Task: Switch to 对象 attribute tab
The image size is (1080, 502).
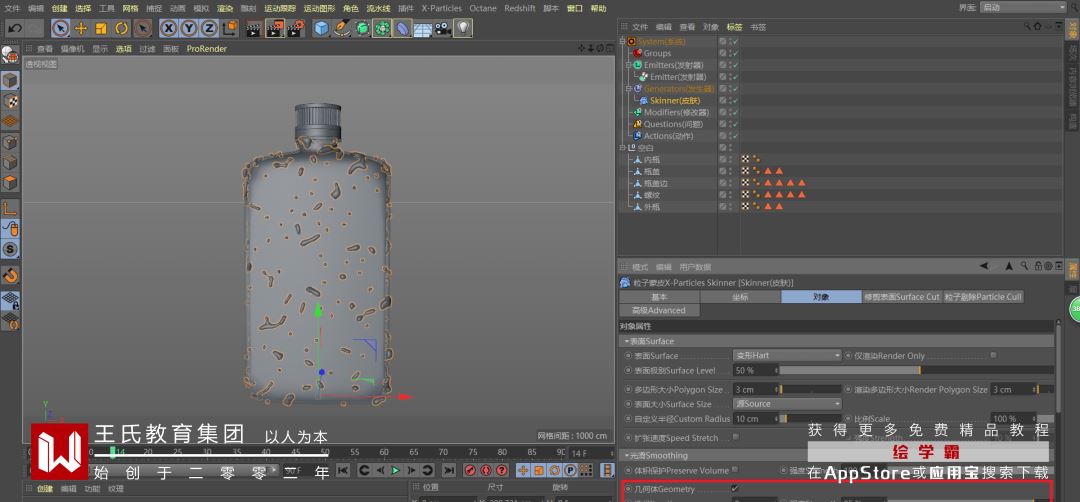Action: 821,297
